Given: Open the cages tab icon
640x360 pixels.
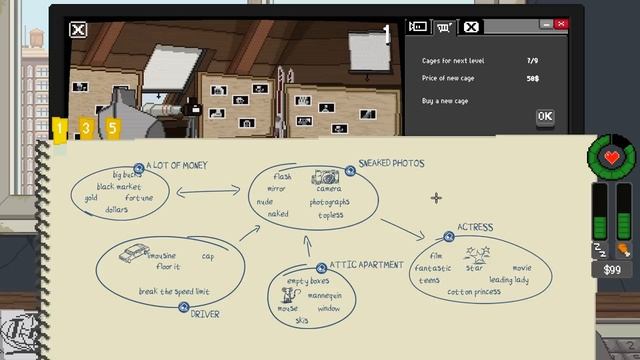Looking at the screenshot, I should [444, 27].
